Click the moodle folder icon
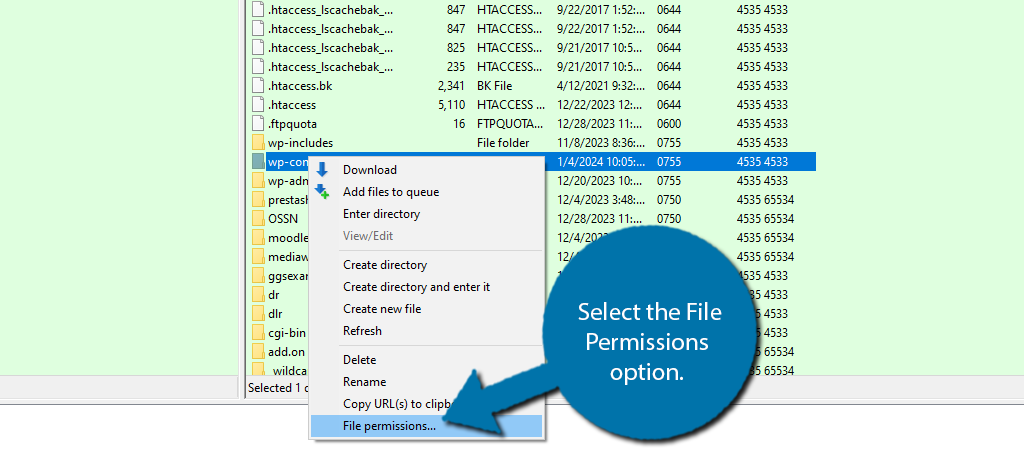Viewport: 1024px width, 456px height. click(x=258, y=238)
